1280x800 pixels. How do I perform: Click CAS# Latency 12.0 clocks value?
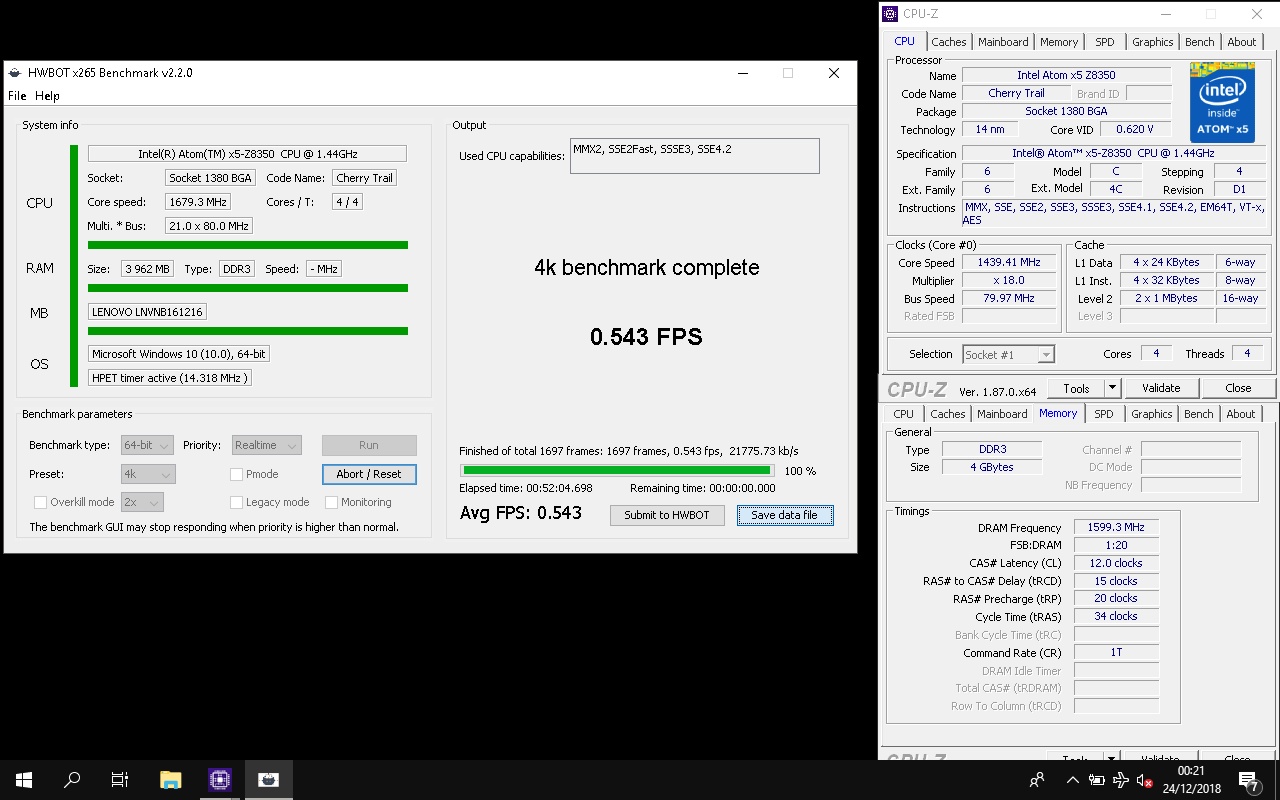click(1116, 563)
